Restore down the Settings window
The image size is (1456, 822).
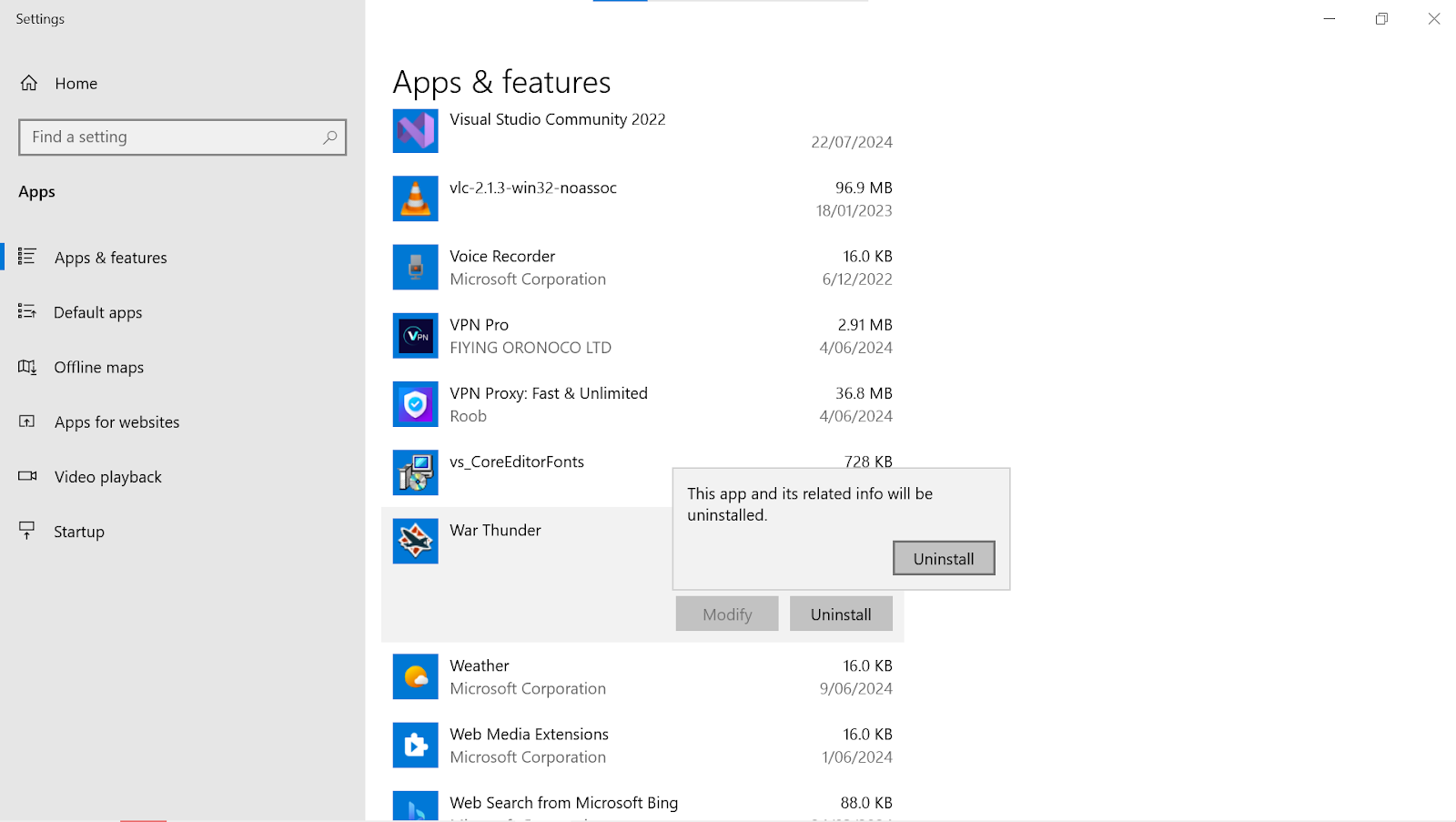[x=1381, y=18]
